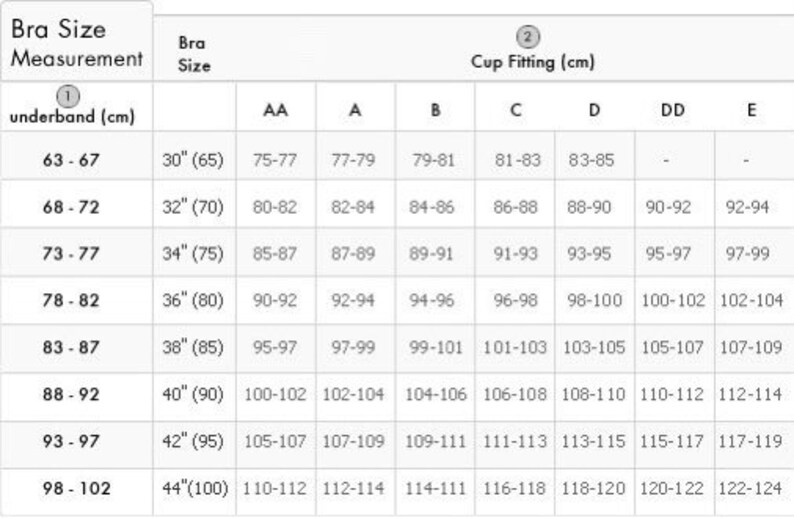Select the DD cup column header
This screenshot has width=794, height=518.
(673, 110)
